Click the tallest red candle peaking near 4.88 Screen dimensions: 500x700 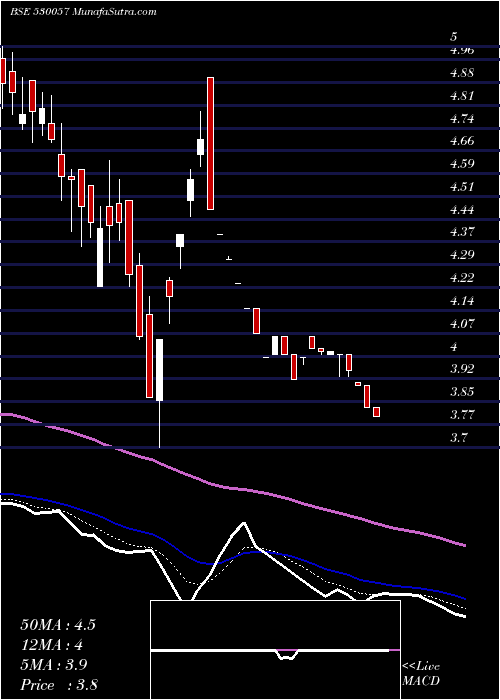coord(210,143)
